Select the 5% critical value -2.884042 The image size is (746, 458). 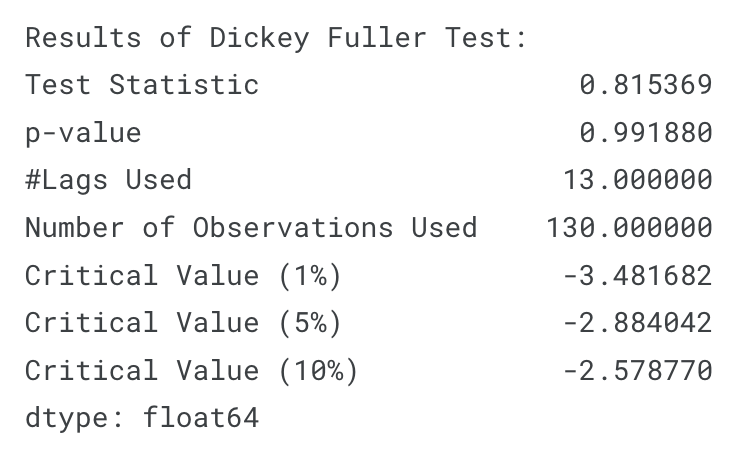point(638,323)
